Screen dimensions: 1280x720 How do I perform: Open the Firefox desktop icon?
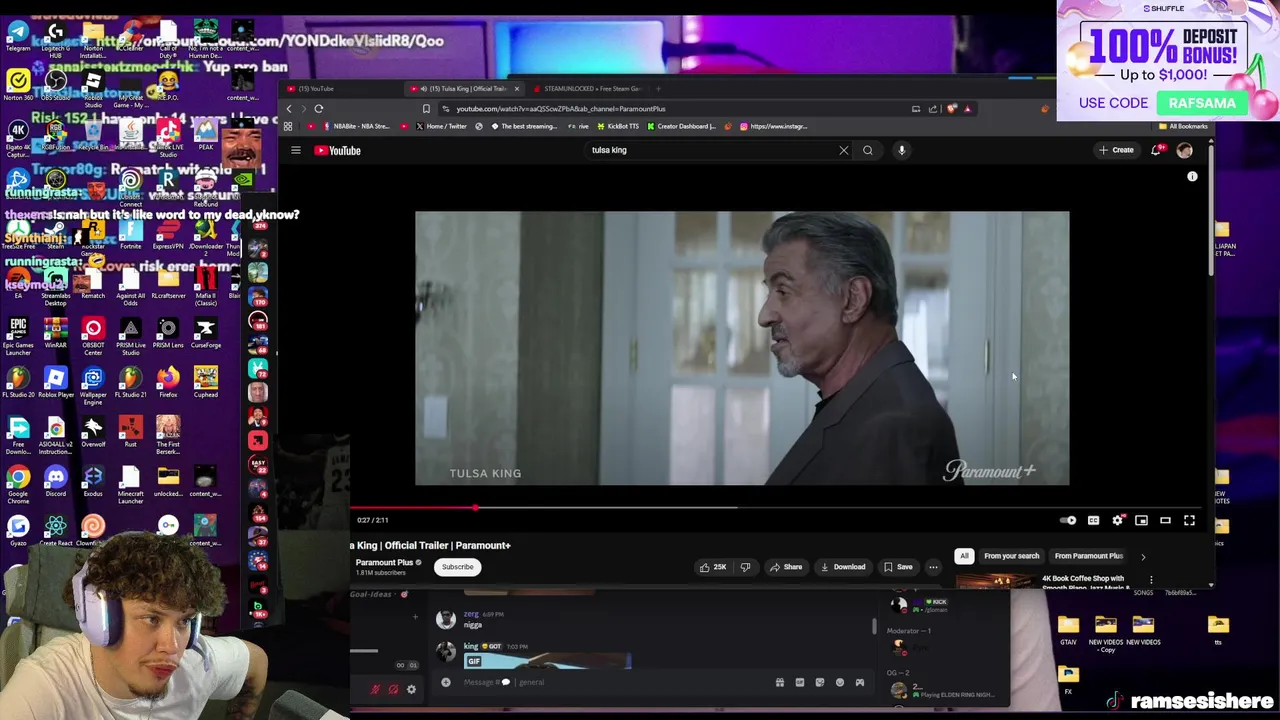tap(168, 383)
